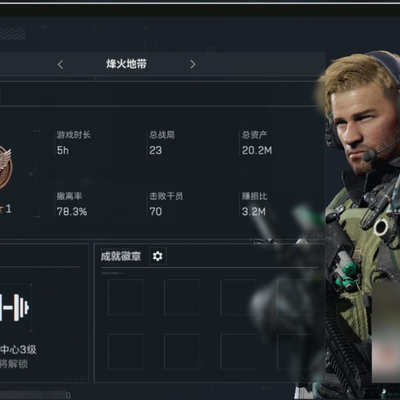
Task: Click the left arrow beside 烽火地带
Action: (60, 64)
